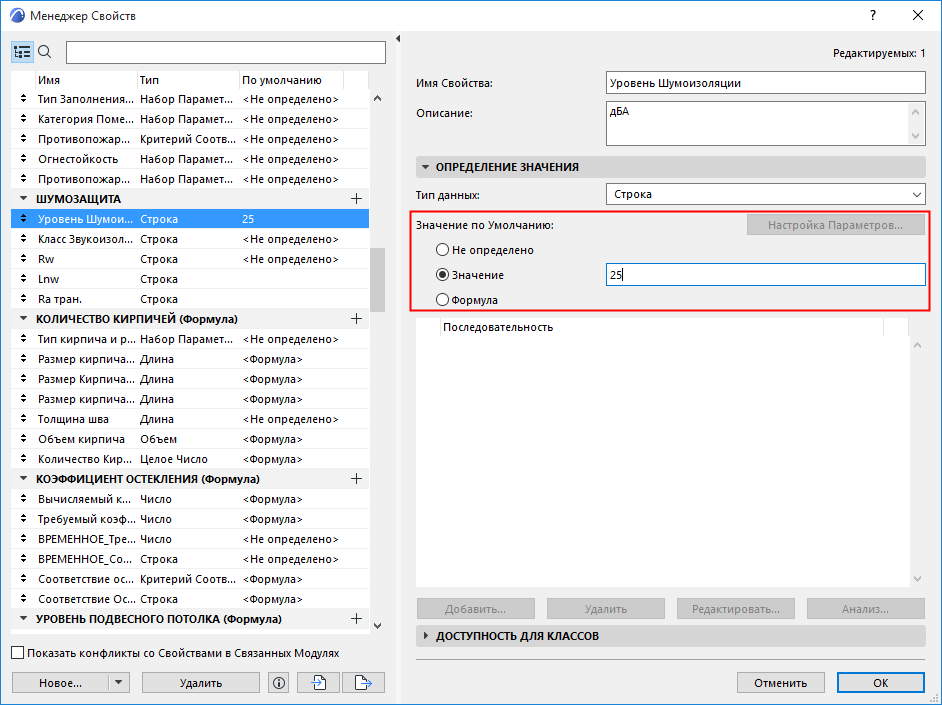Switch to tree list view icon
The height and width of the screenshot is (705, 942).
pos(22,52)
